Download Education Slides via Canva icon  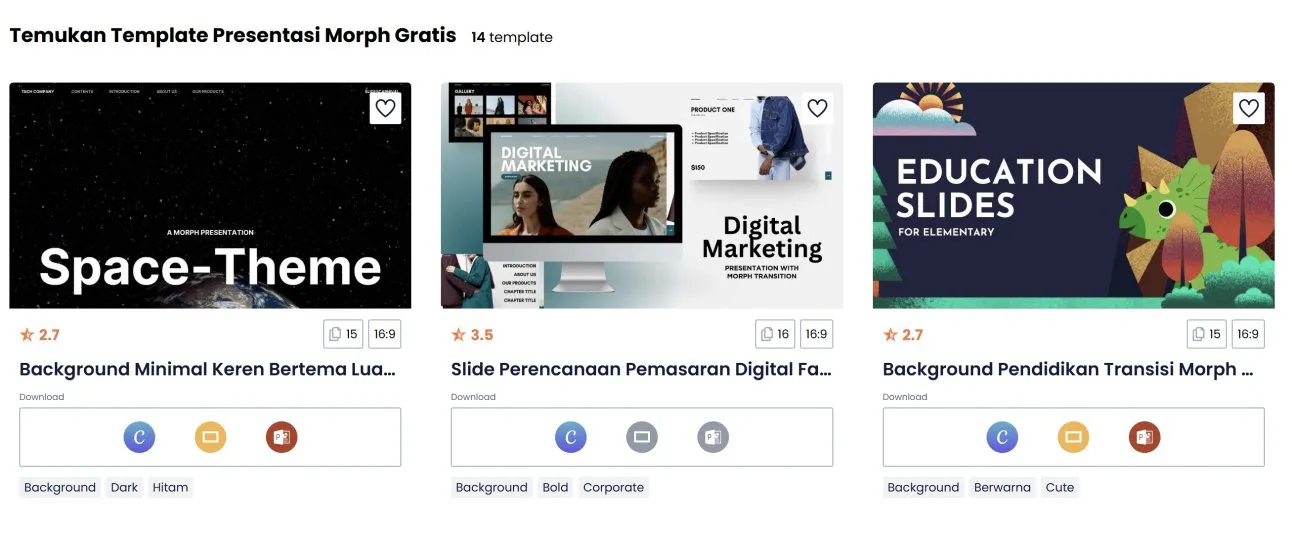1002,437
